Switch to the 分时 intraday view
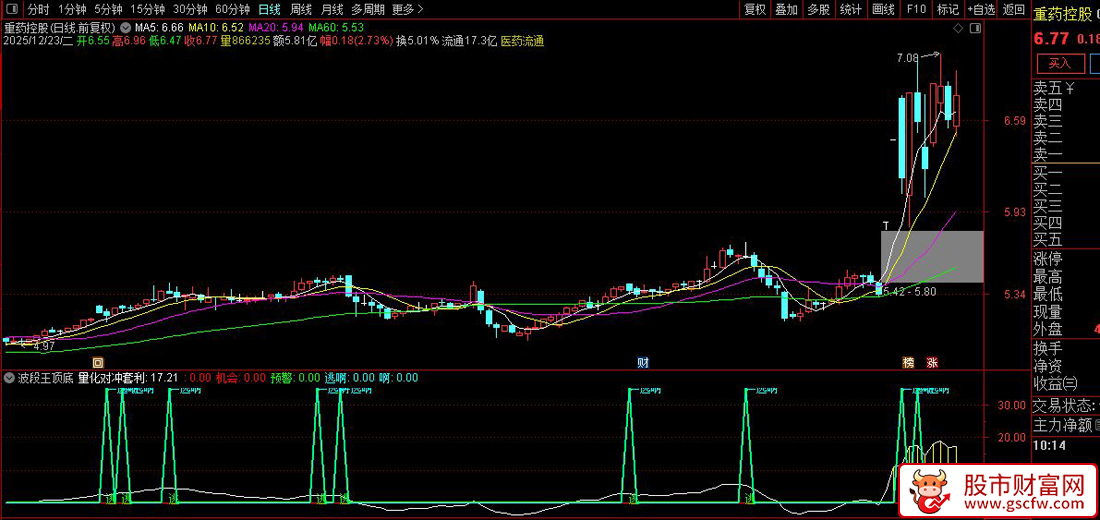The height and width of the screenshot is (520, 1100). [39, 9]
